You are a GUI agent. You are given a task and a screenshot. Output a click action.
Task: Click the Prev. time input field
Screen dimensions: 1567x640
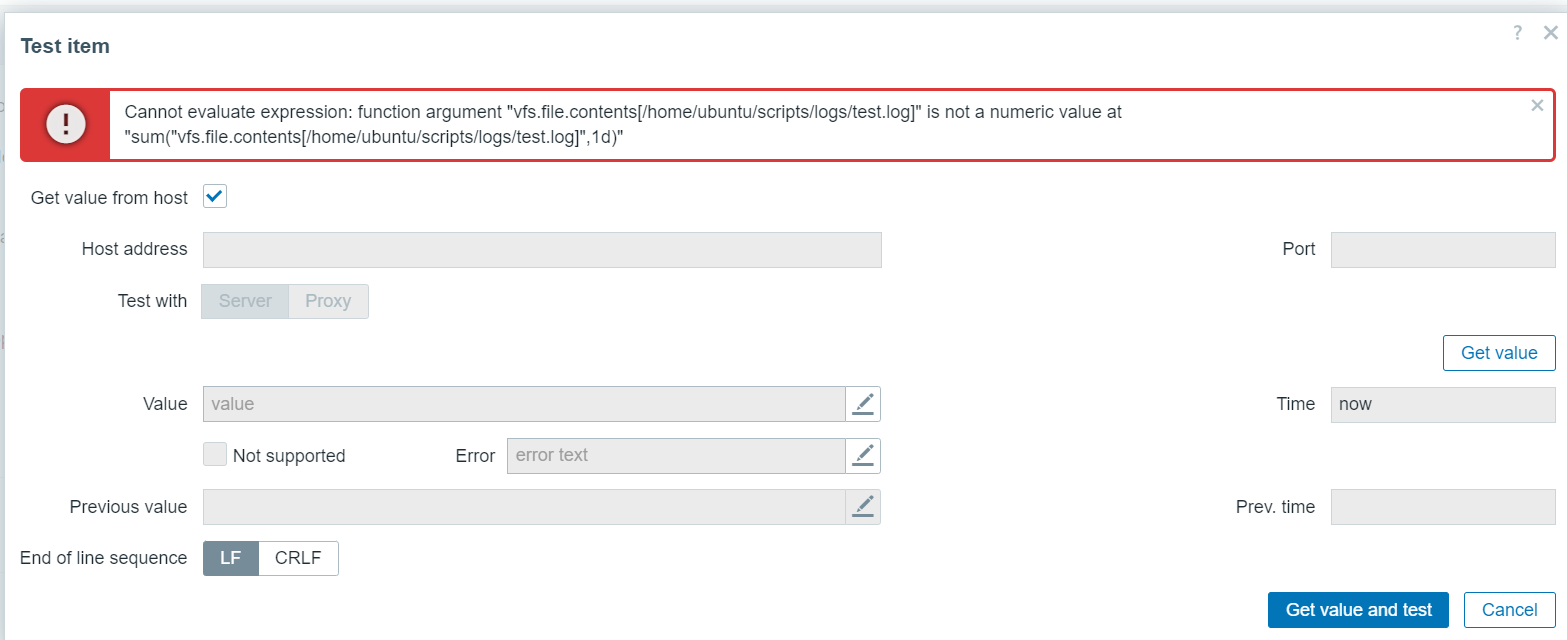[x=1443, y=507]
